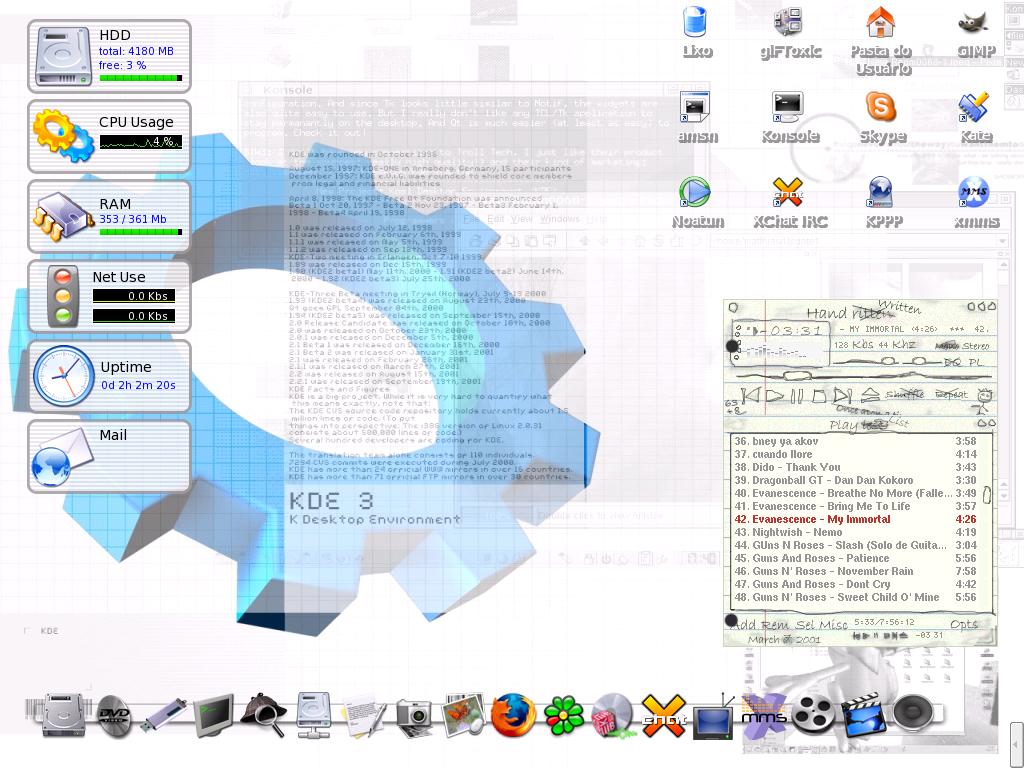Click the XMMS eject button
The height and width of the screenshot is (768, 1024).
pyautogui.click(x=870, y=394)
